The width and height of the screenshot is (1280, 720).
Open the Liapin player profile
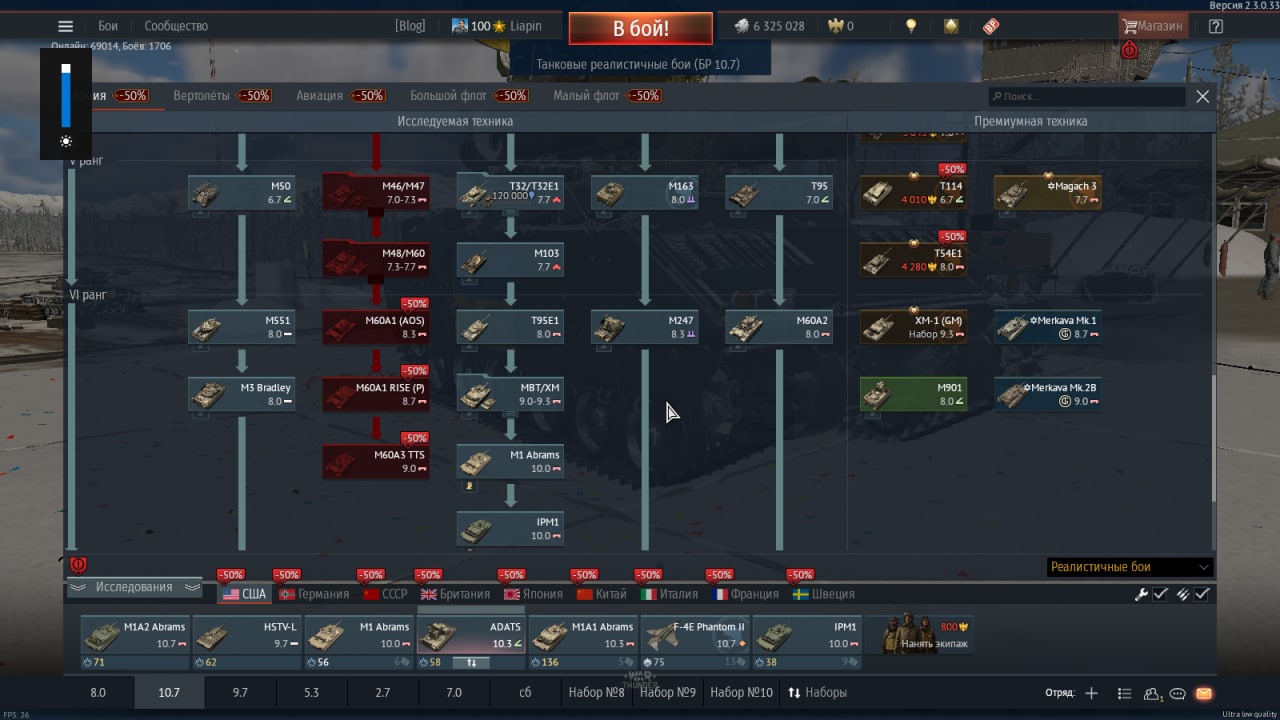[x=497, y=26]
